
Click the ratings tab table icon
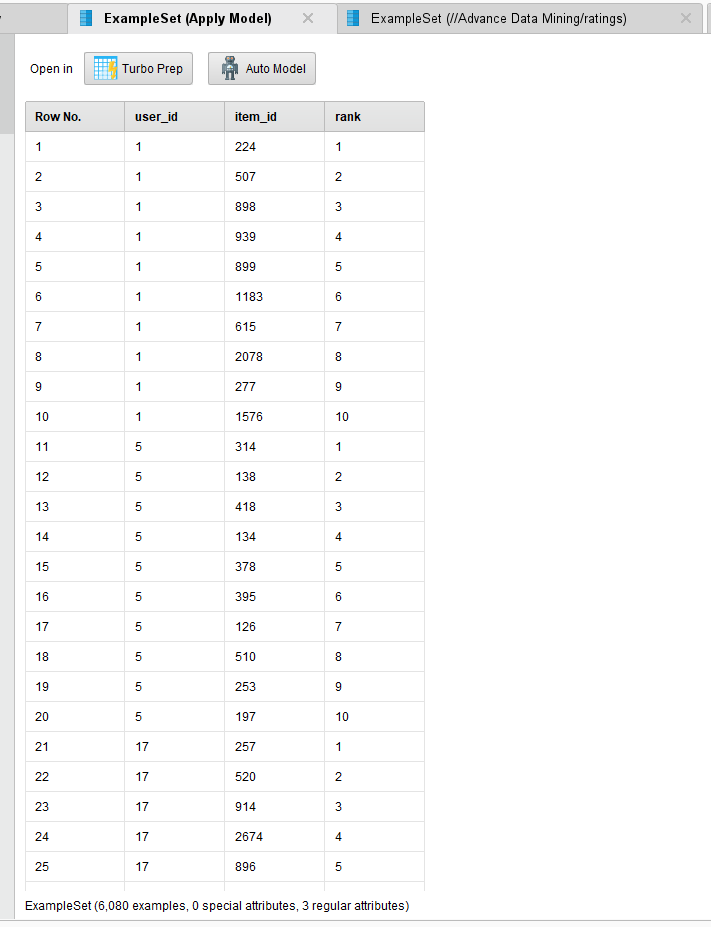pos(353,18)
